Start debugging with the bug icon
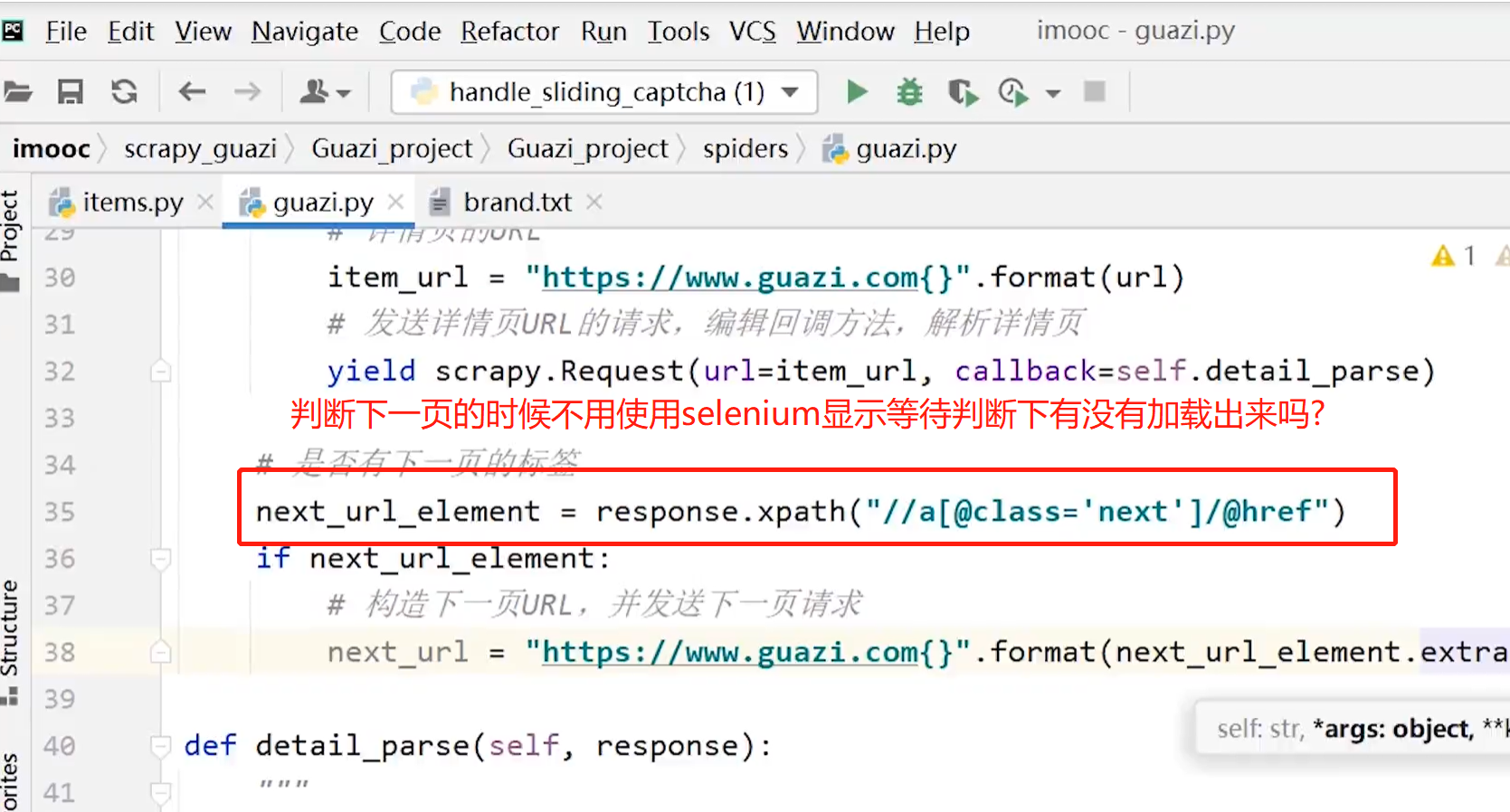This screenshot has width=1510, height=812. [909, 92]
